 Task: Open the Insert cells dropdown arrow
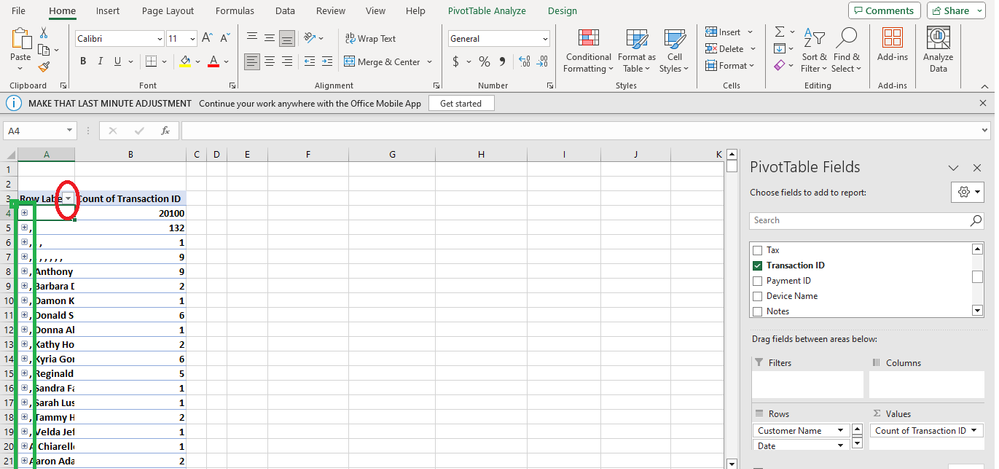click(750, 32)
